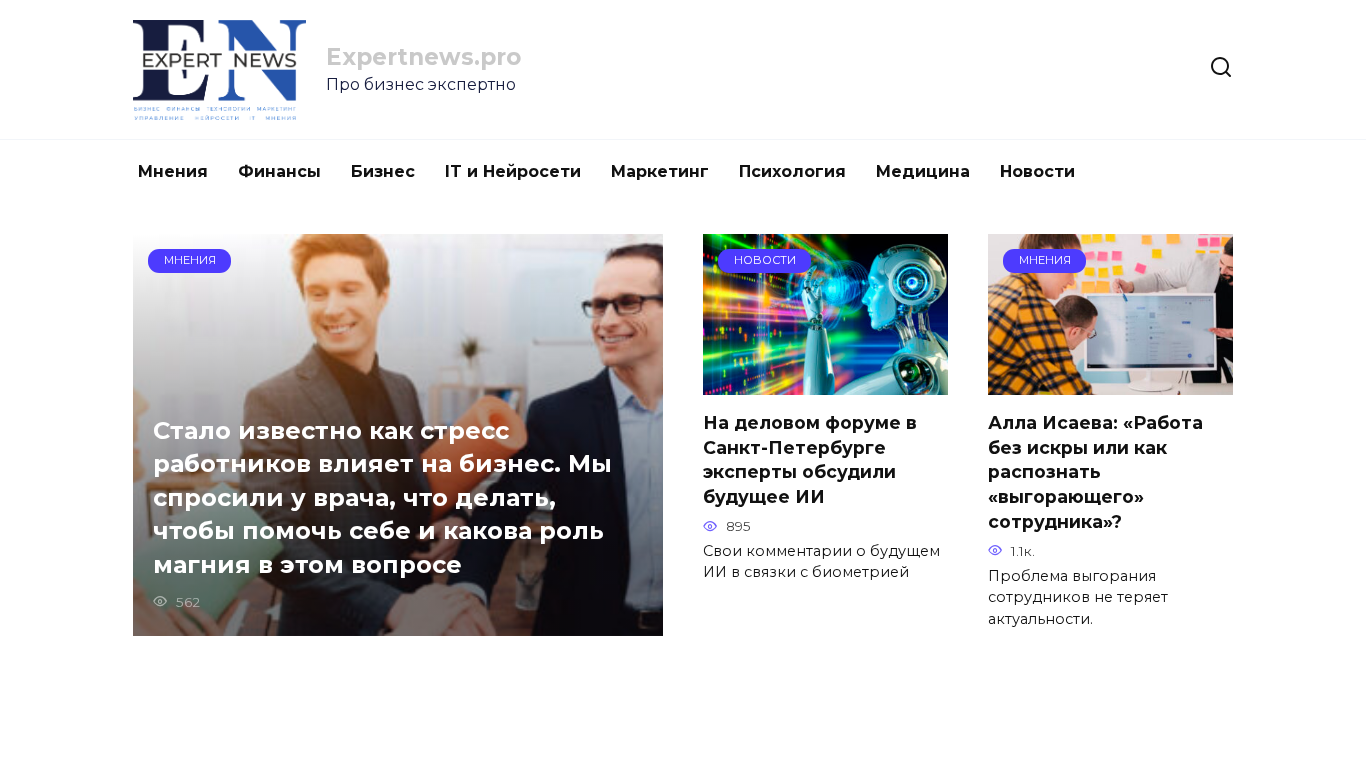This screenshot has width=1366, height=768.
Task: Click the НОВОСТИ badge on robot image
Action: coord(765,260)
